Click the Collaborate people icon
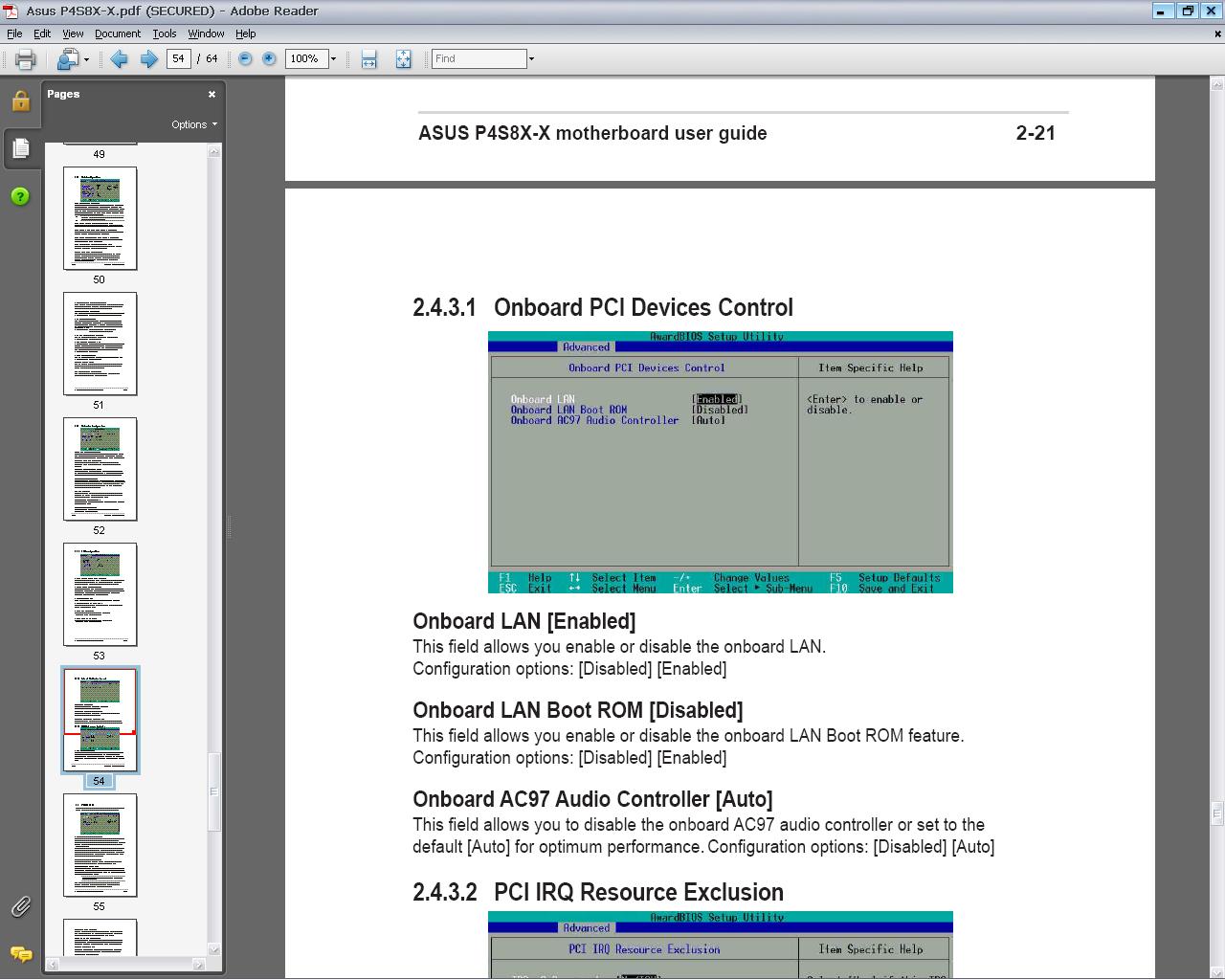Screen dimensions: 1225x980 coord(67,59)
